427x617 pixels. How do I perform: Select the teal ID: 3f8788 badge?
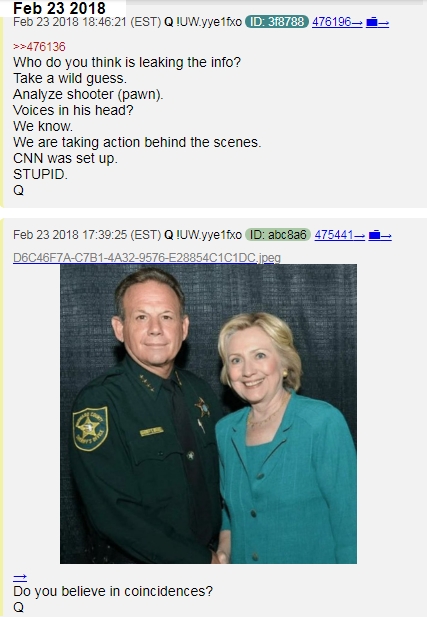tap(277, 22)
